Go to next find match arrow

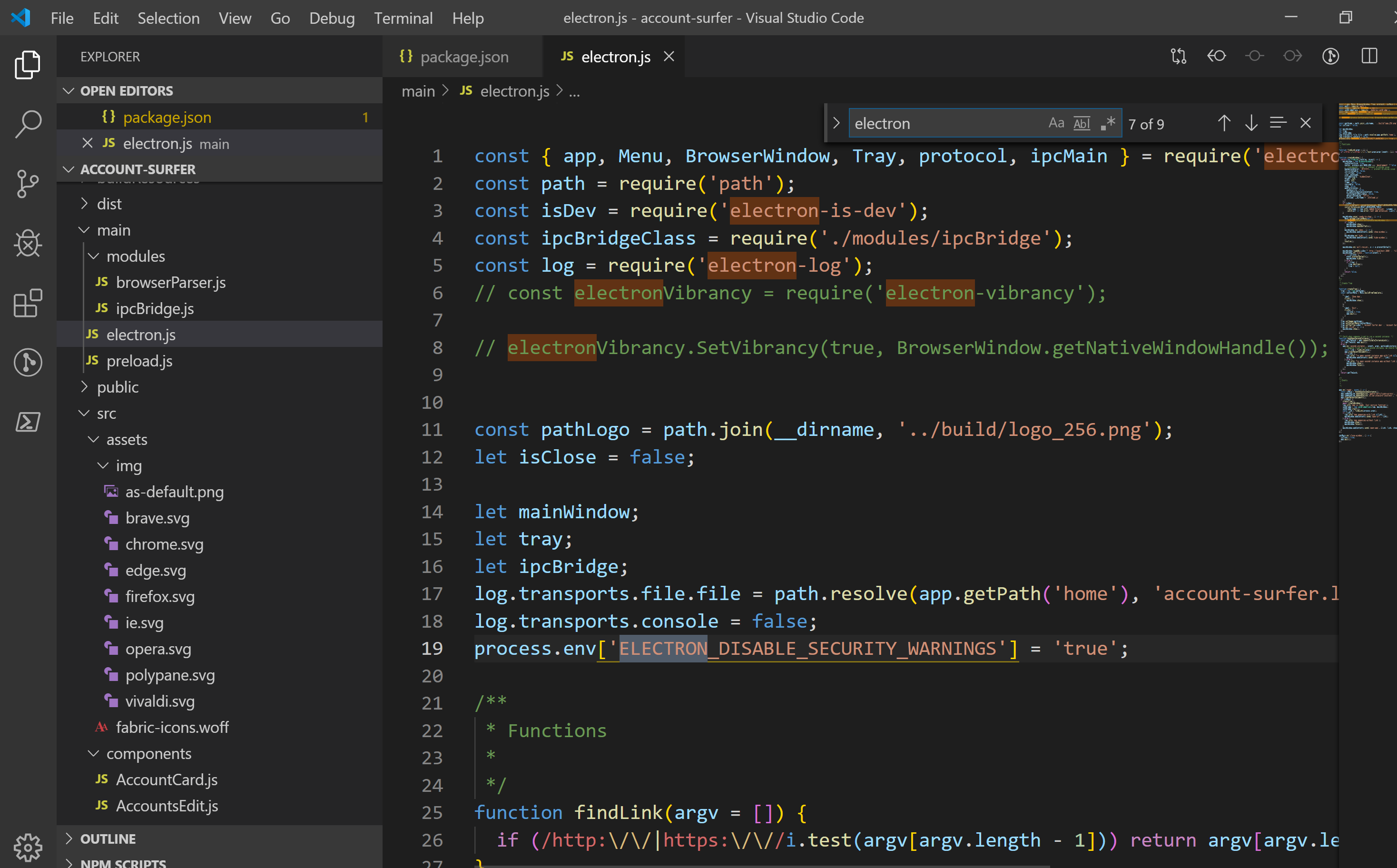(x=1251, y=123)
